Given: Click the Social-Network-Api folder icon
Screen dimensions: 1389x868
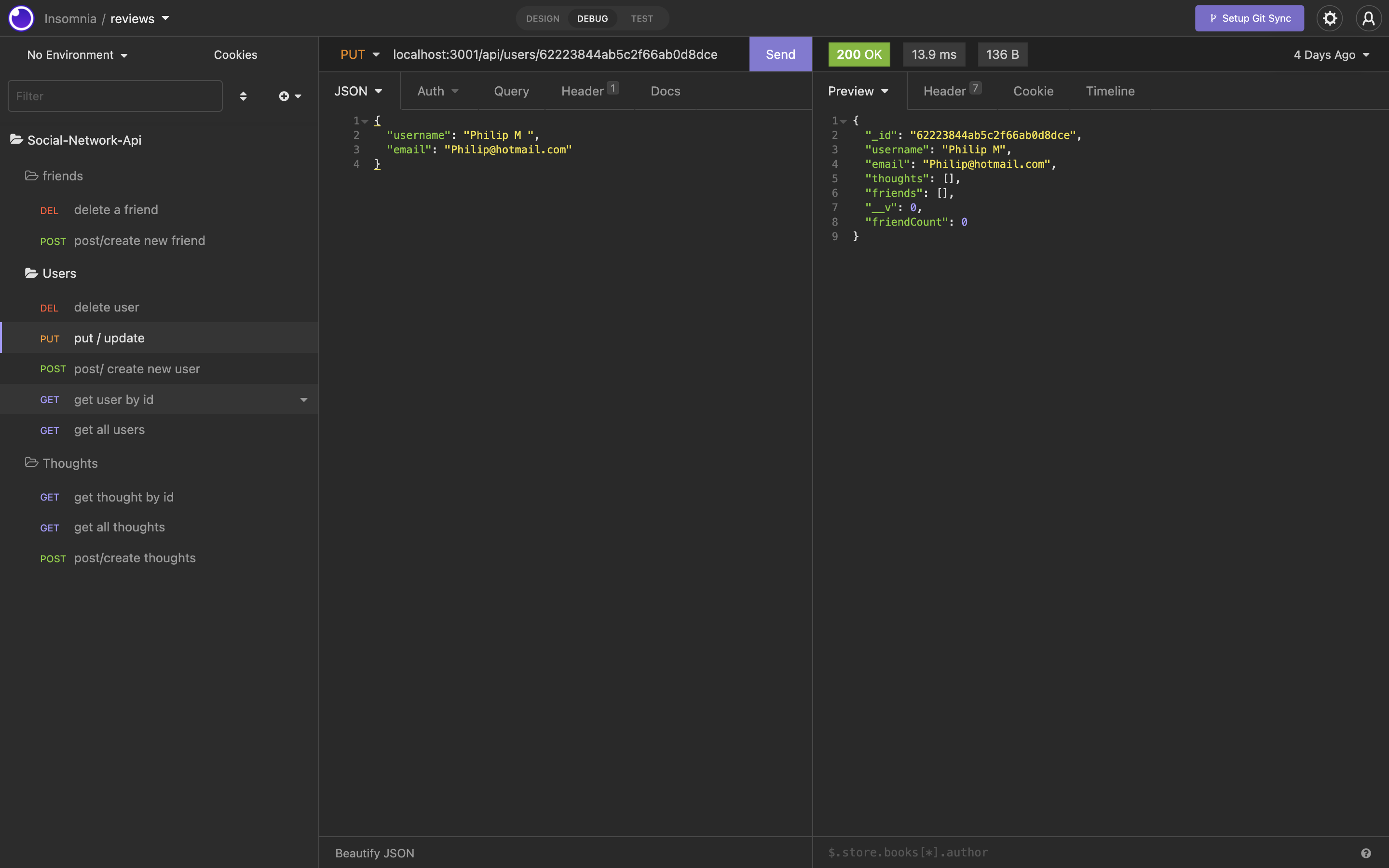Looking at the screenshot, I should pos(16,139).
